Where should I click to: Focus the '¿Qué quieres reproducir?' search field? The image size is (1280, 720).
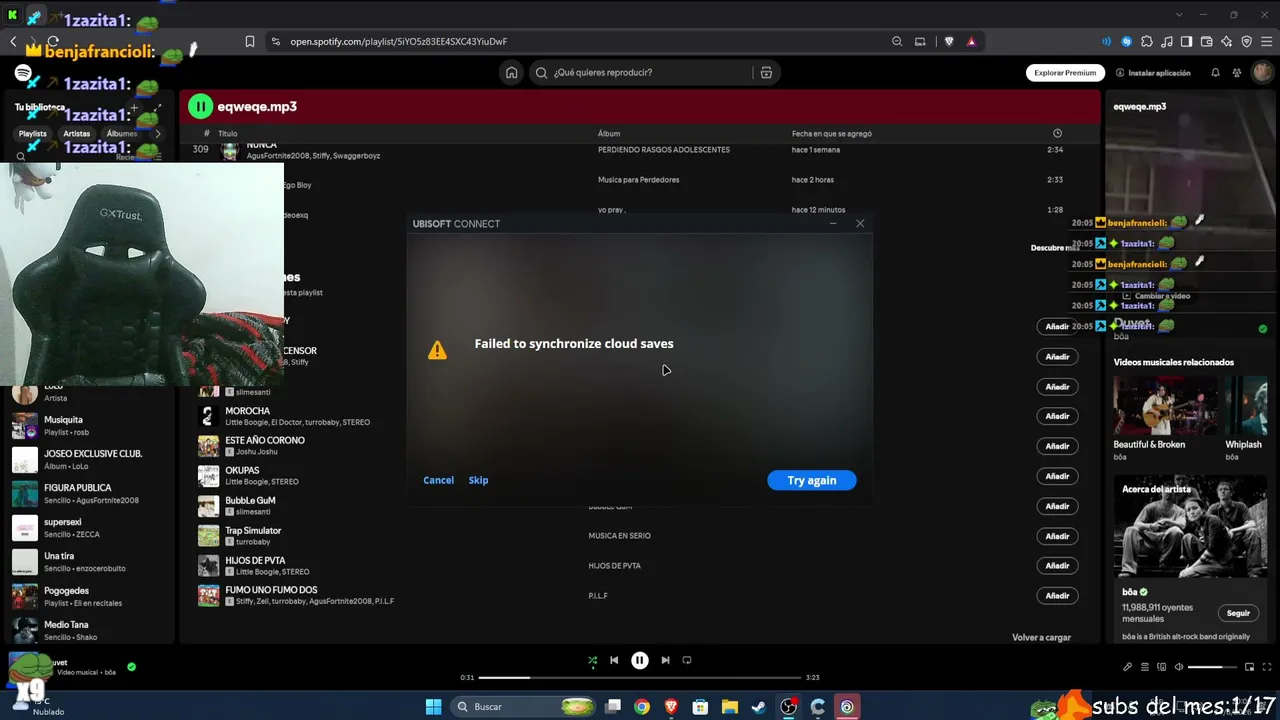652,72
